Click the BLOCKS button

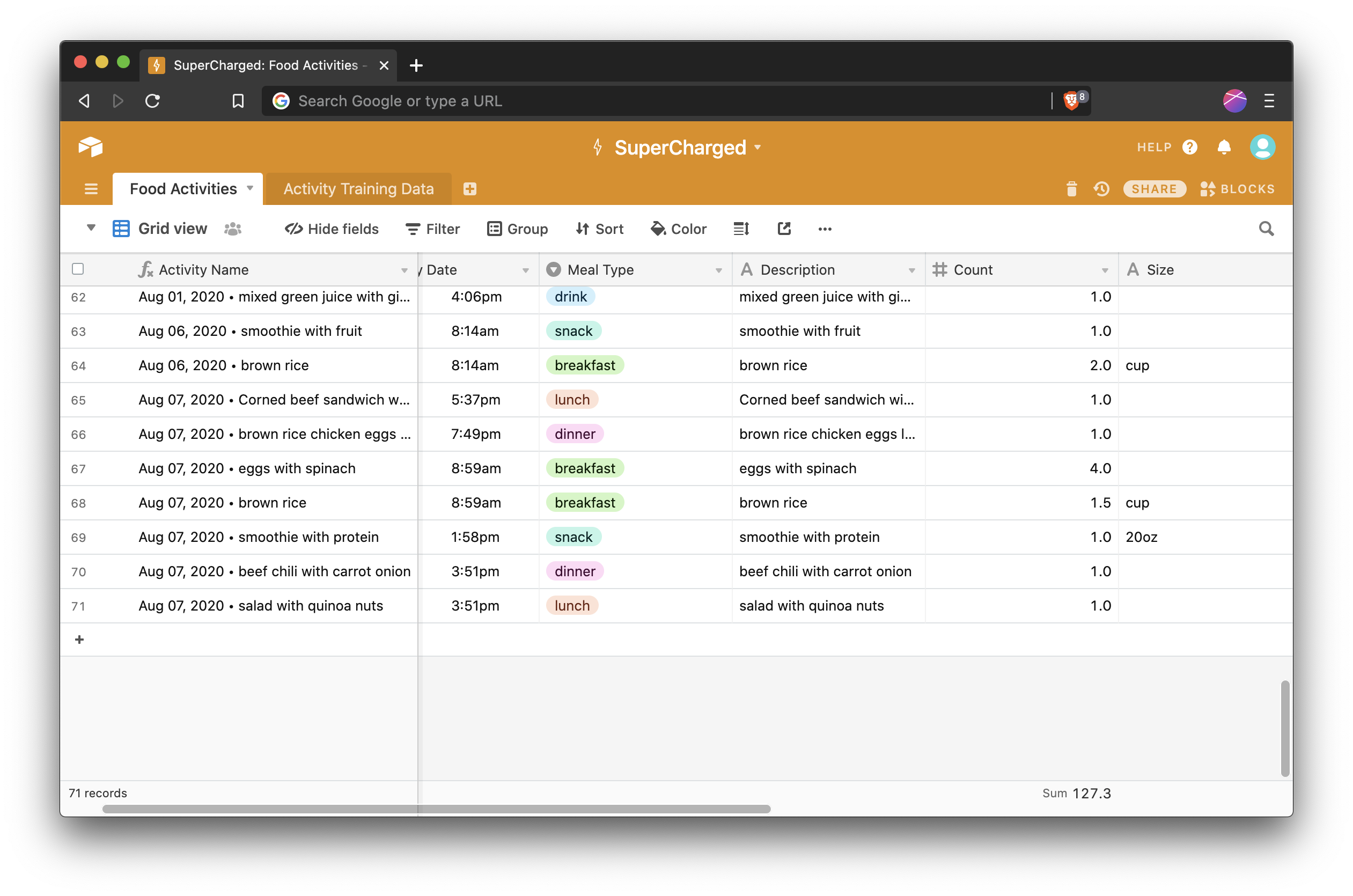(x=1237, y=188)
